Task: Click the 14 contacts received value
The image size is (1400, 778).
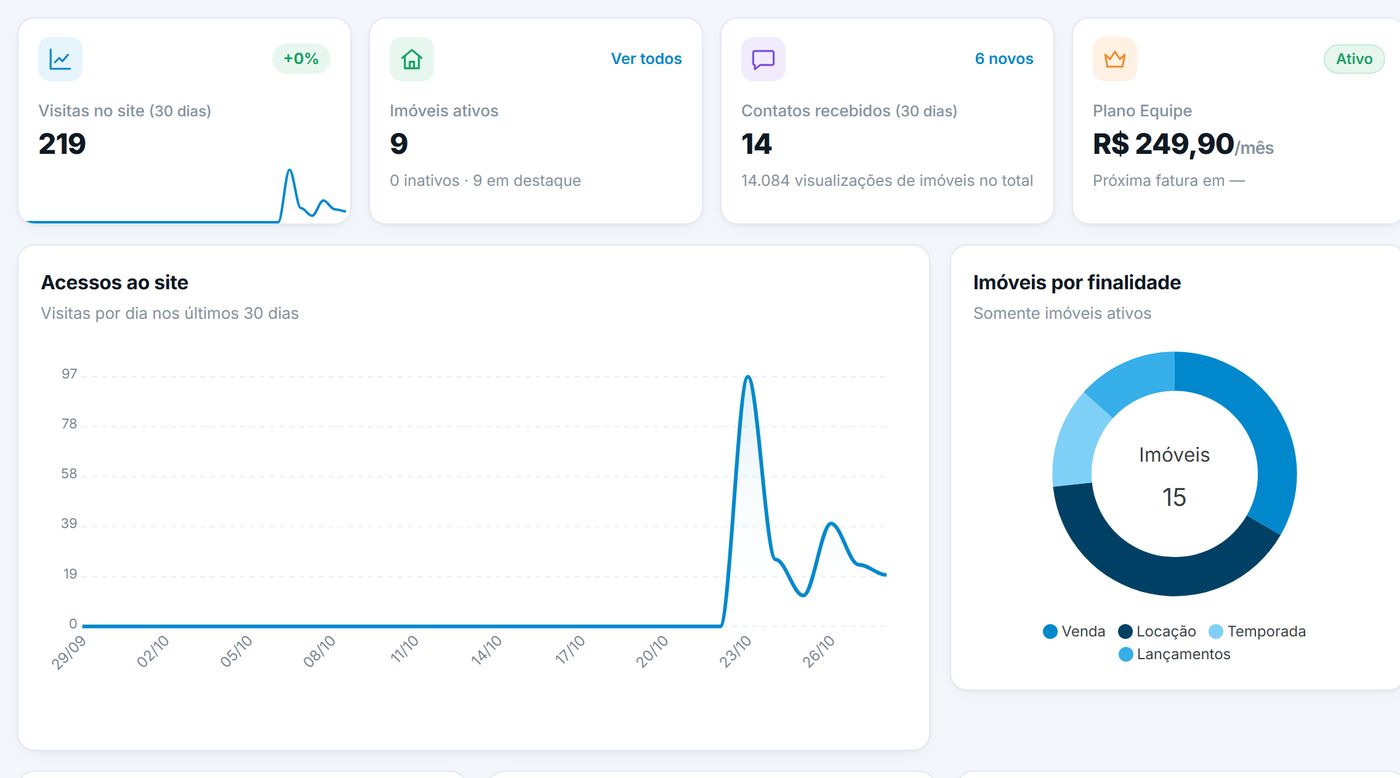Action: [x=757, y=144]
